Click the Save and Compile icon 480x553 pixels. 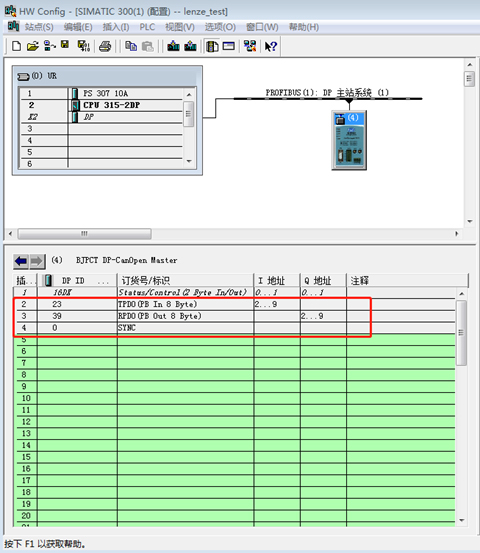pos(84,46)
